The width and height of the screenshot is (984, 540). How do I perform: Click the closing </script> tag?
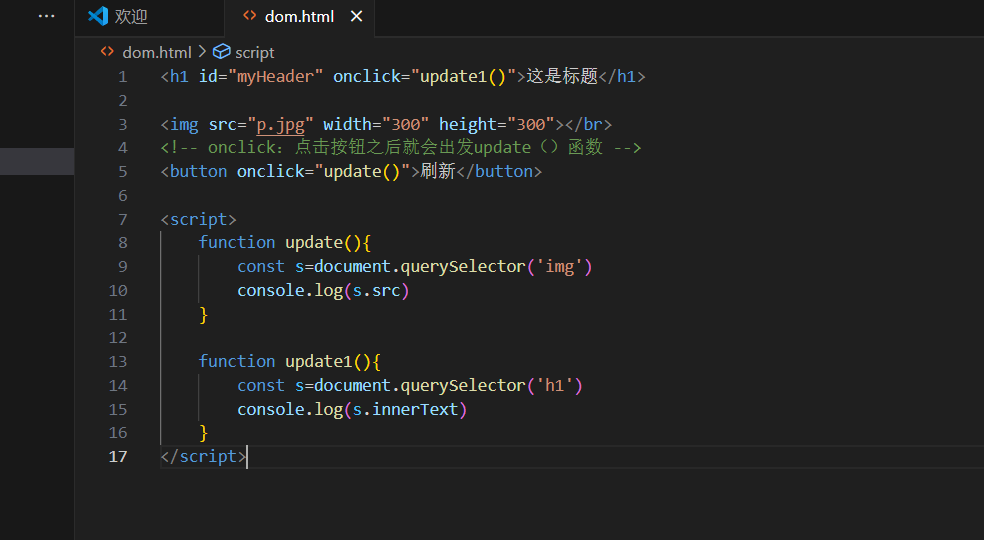[203, 456]
